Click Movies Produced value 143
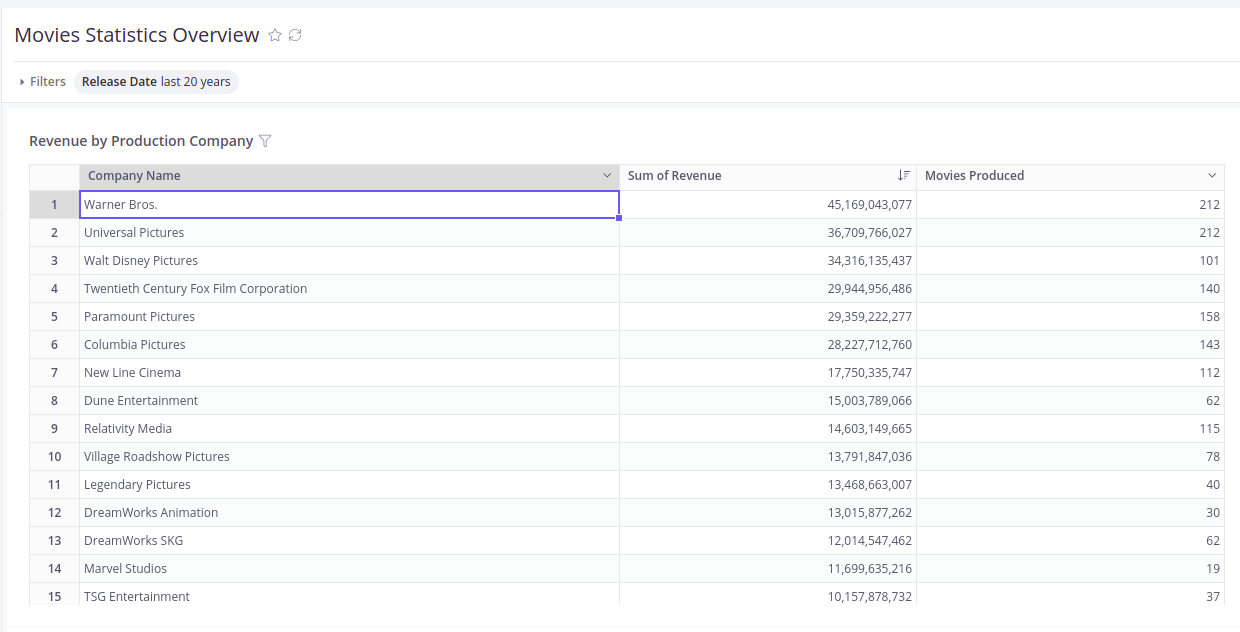 (1070, 344)
